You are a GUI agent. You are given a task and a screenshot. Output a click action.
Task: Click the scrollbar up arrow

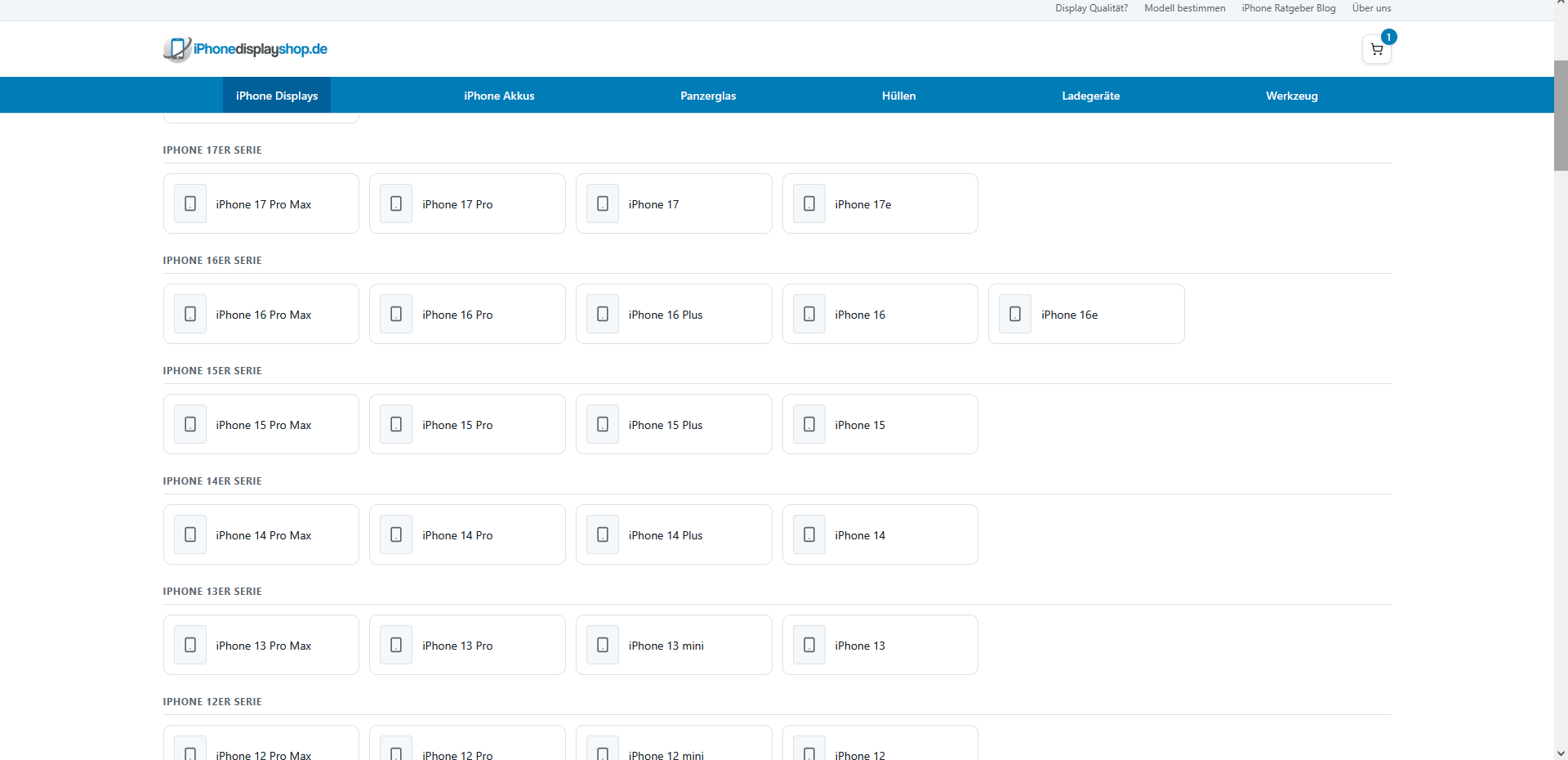pyautogui.click(x=1561, y=4)
